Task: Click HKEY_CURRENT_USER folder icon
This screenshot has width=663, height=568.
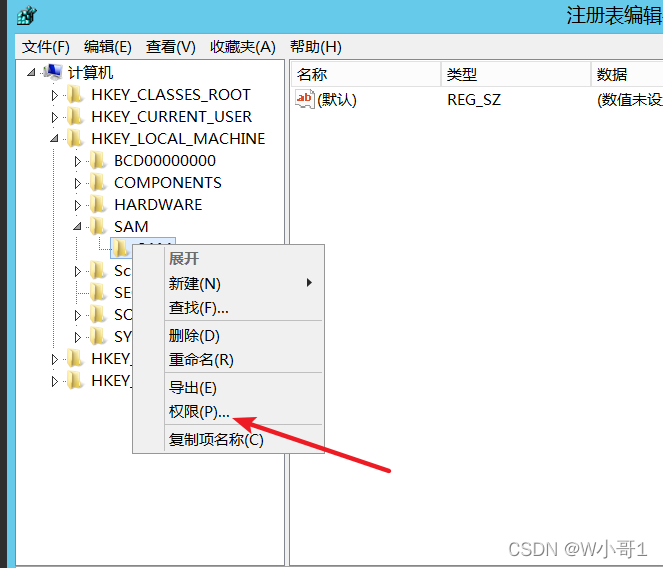Action: click(x=75, y=116)
